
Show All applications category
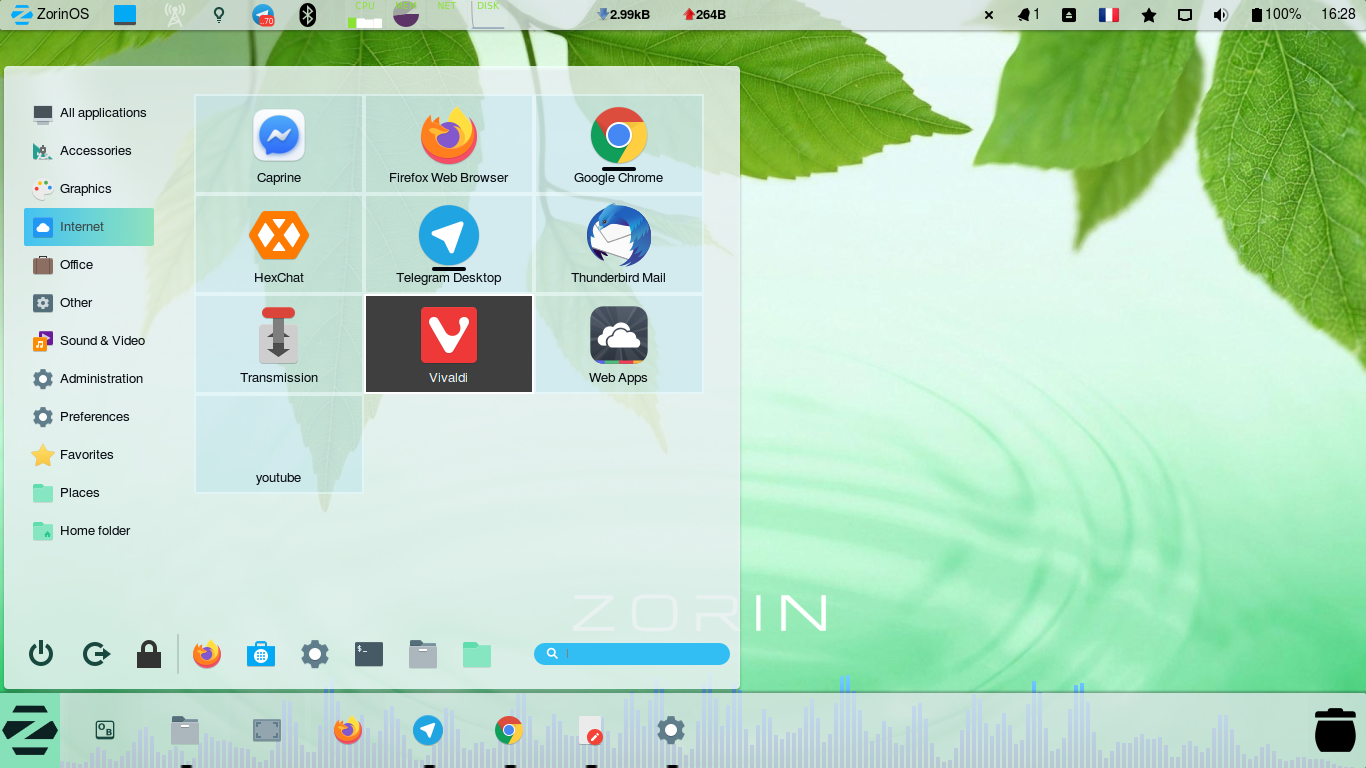point(89,113)
